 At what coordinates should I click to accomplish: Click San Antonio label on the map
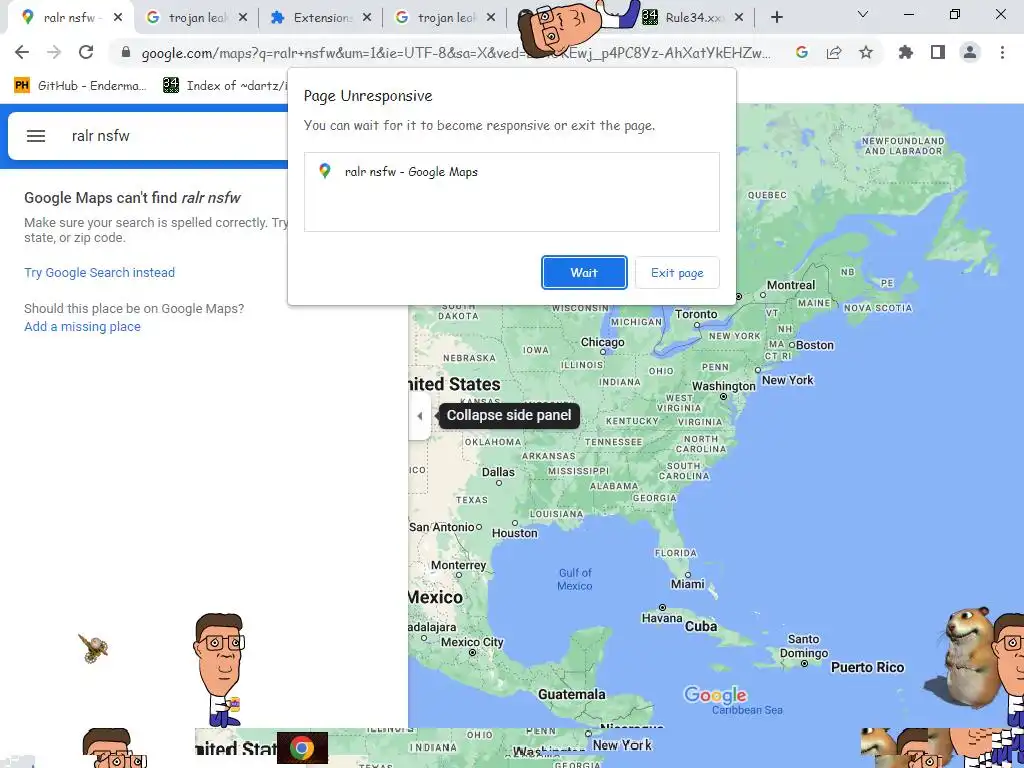point(442,527)
